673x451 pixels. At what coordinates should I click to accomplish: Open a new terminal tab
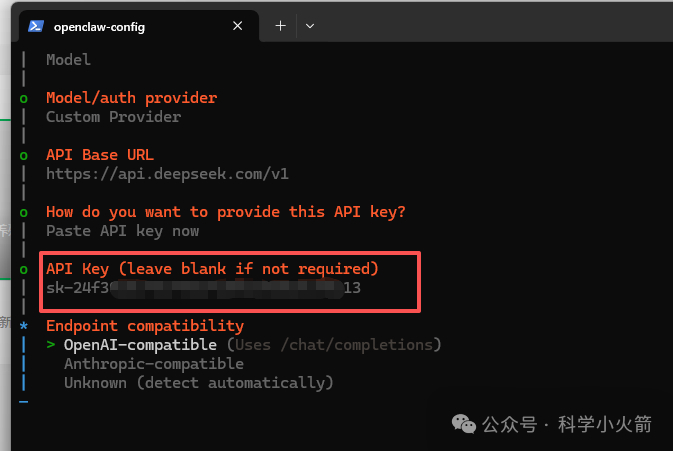(x=280, y=26)
